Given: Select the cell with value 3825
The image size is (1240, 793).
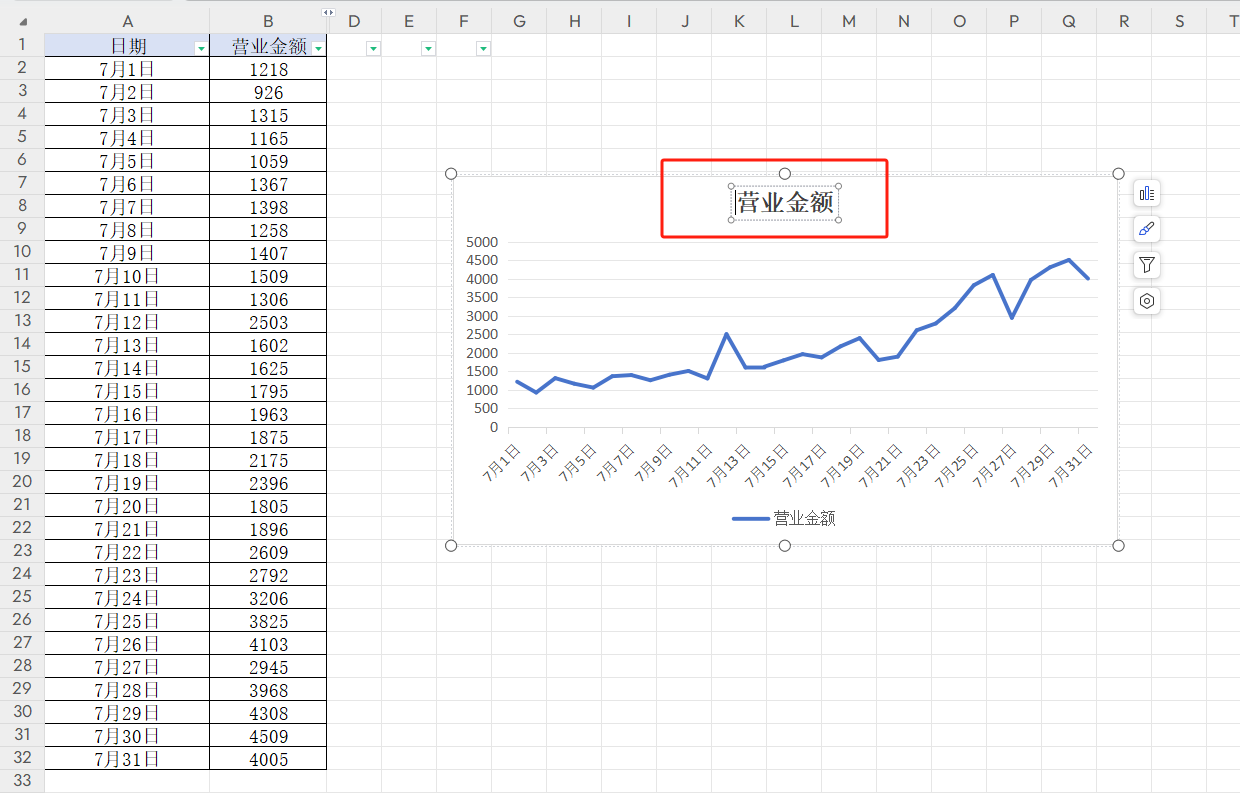Looking at the screenshot, I should (x=268, y=620).
